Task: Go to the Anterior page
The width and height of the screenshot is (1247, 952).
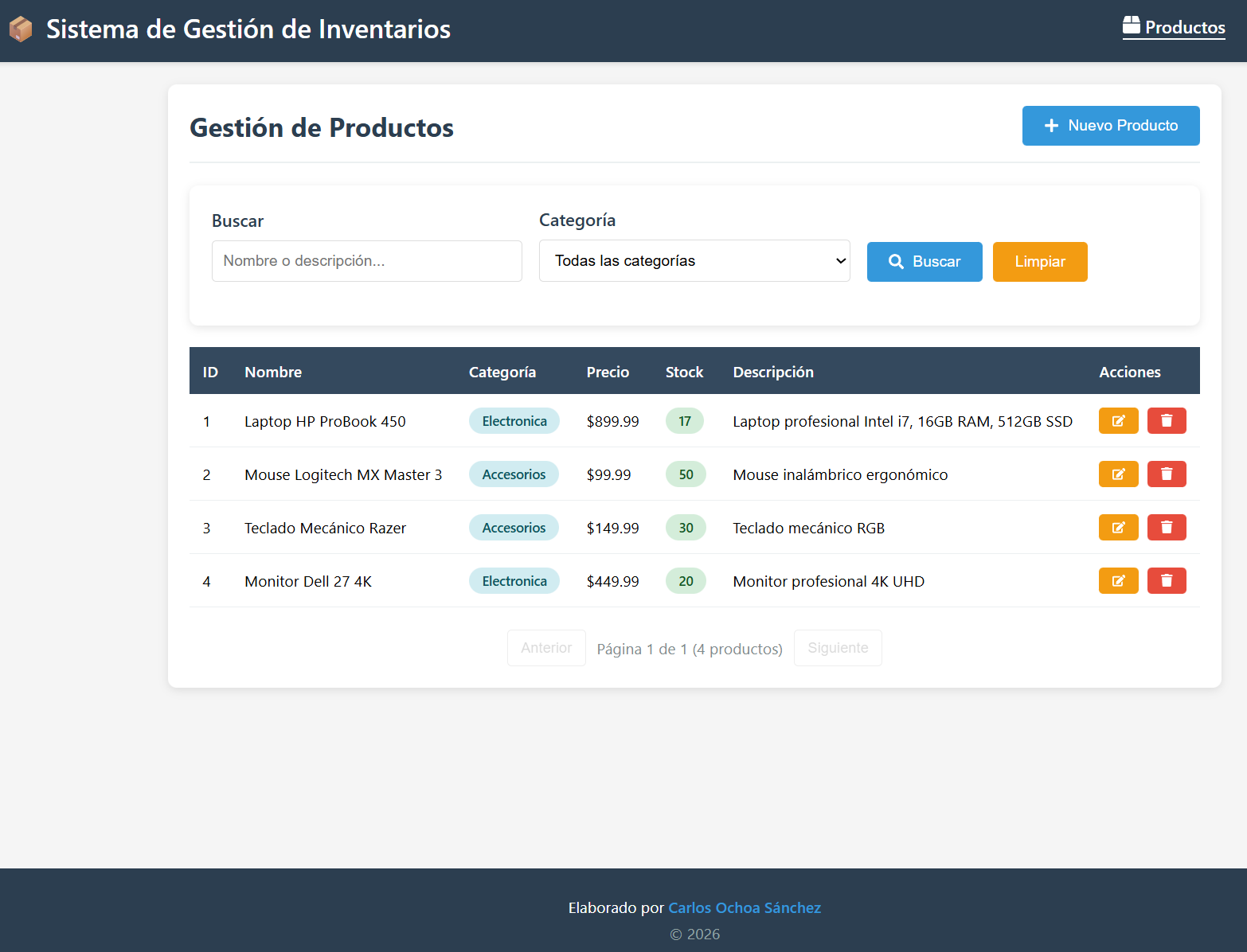Action: (x=546, y=648)
